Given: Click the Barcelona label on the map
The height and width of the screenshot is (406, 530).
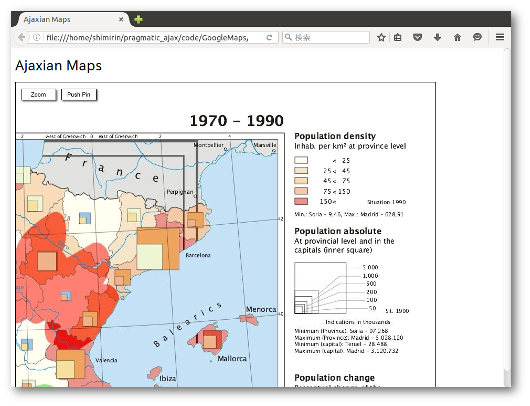Looking at the screenshot, I should point(198,255).
